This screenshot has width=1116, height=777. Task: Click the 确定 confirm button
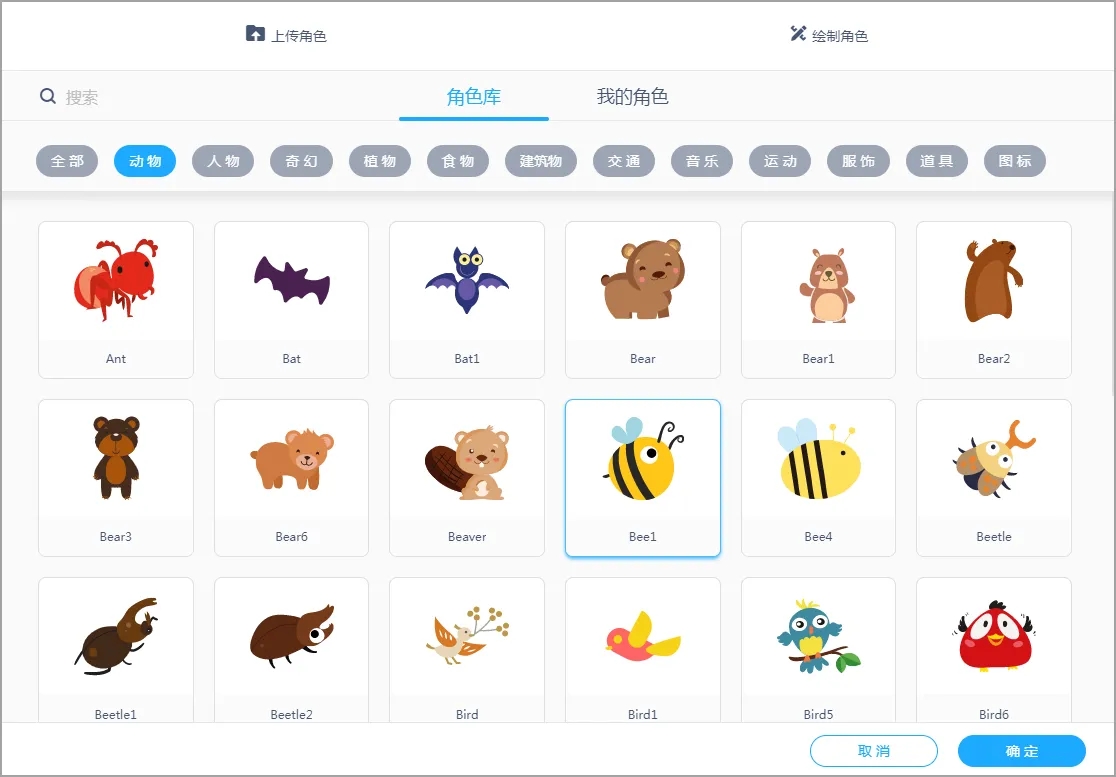pos(1021,751)
